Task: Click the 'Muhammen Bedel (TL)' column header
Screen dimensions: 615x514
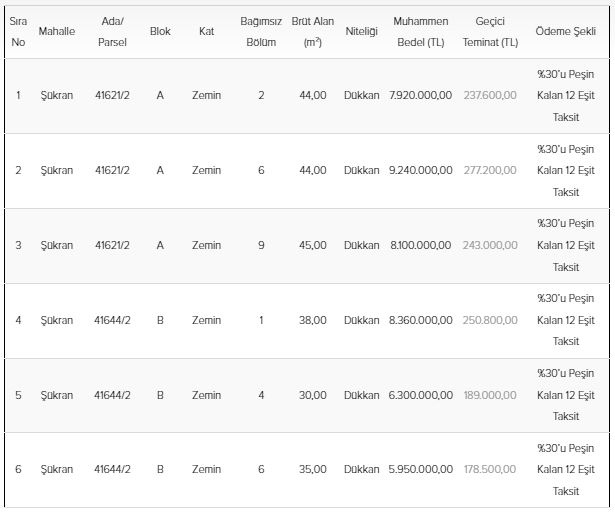Action: click(x=420, y=31)
